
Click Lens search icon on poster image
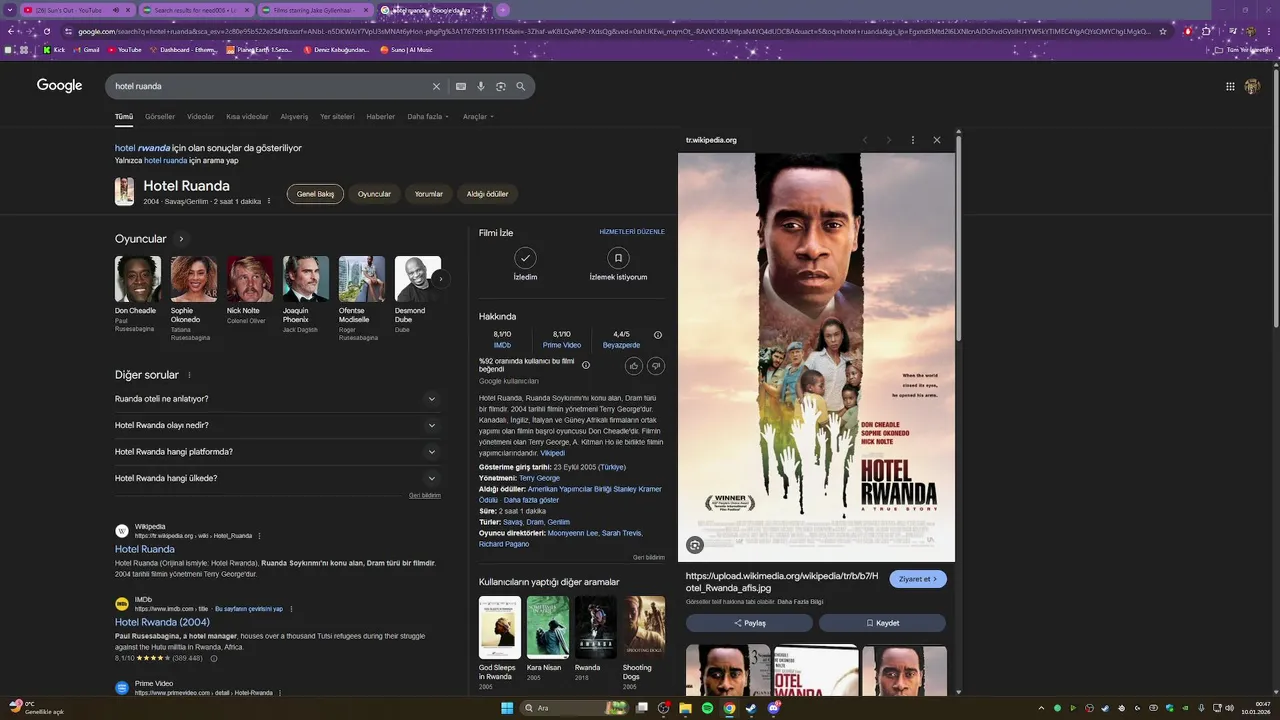pos(695,545)
